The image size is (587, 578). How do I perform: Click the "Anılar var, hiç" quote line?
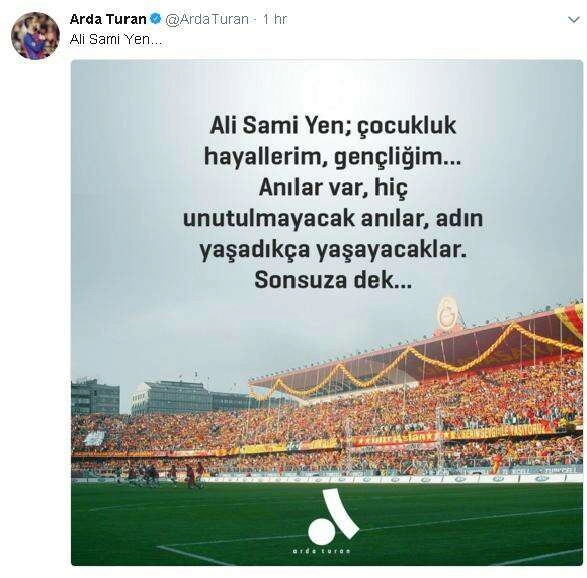(333, 188)
